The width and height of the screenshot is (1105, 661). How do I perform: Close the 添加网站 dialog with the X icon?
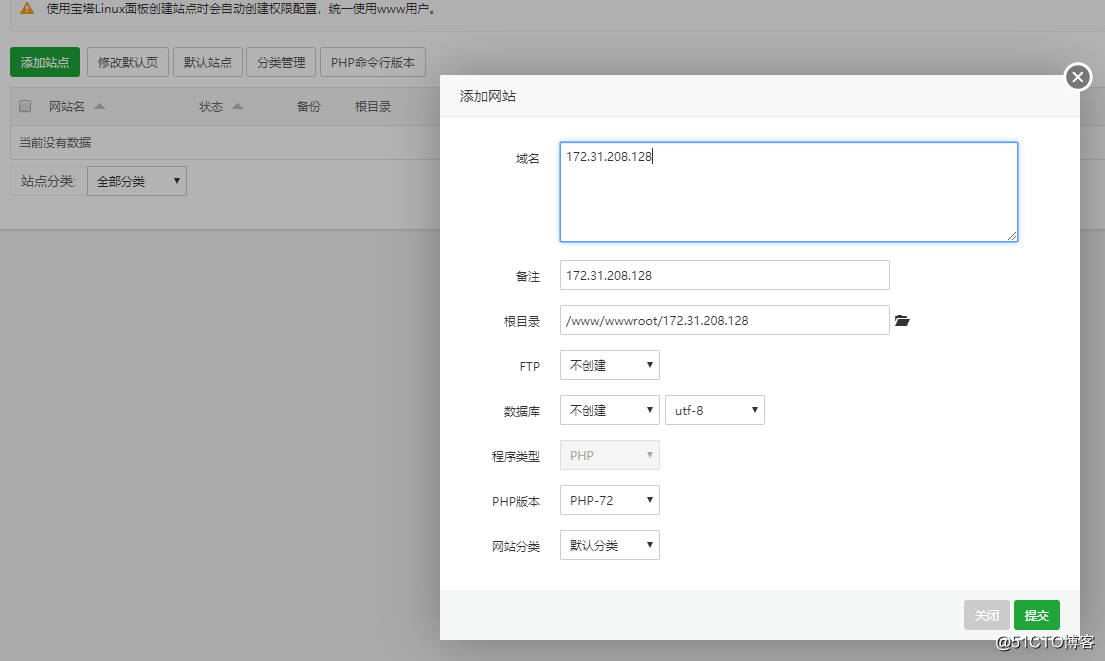click(1077, 76)
